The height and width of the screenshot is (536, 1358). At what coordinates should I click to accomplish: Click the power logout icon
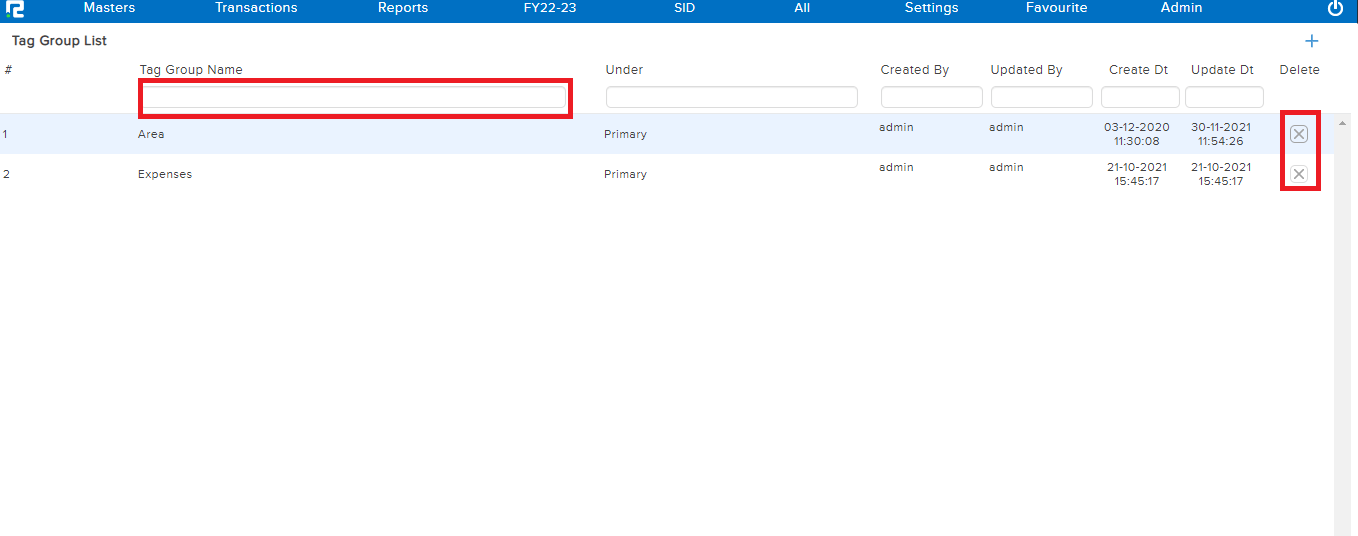click(1335, 9)
